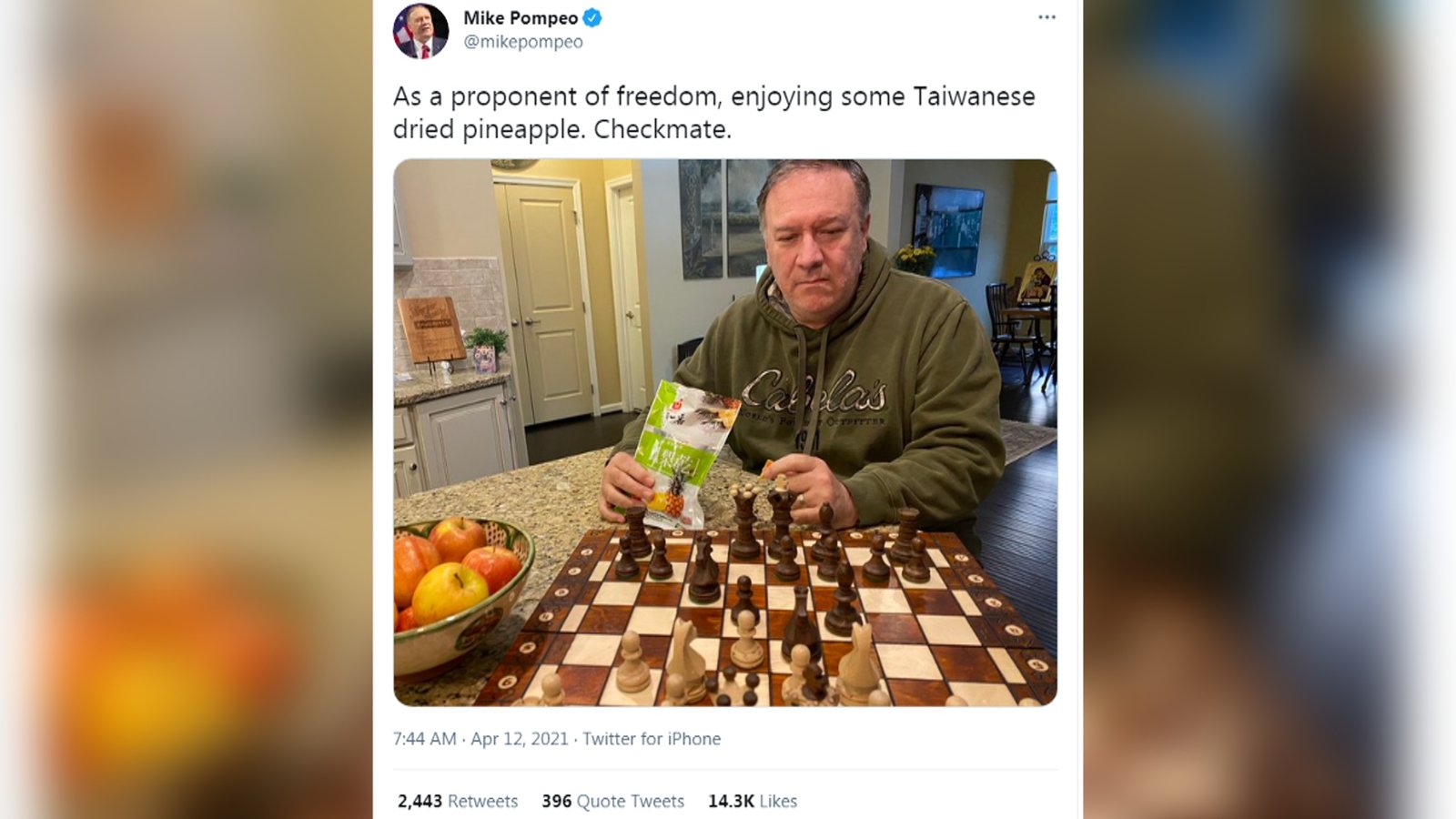
Task: Click the Retweets label text
Action: 482,801
